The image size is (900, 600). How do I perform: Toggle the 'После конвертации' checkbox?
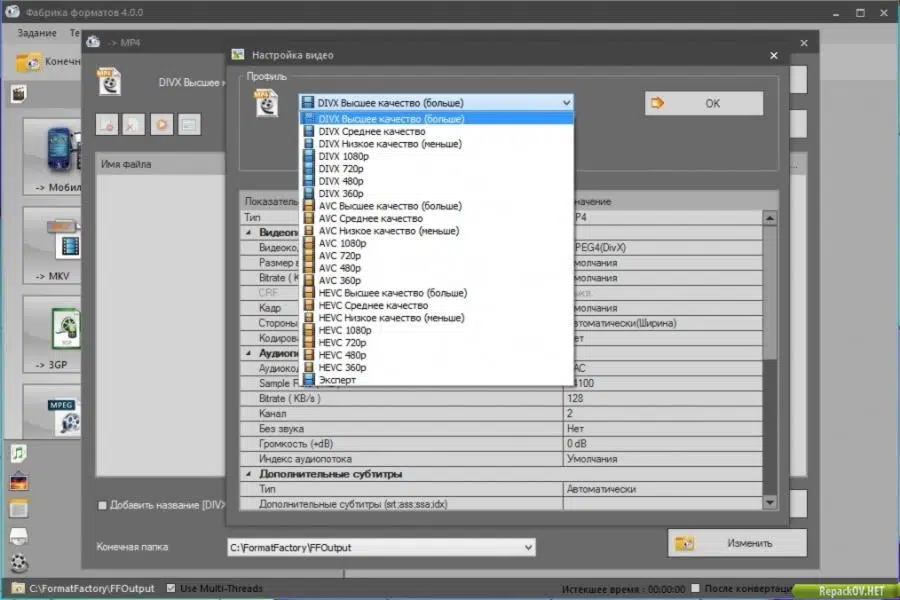tap(696, 588)
